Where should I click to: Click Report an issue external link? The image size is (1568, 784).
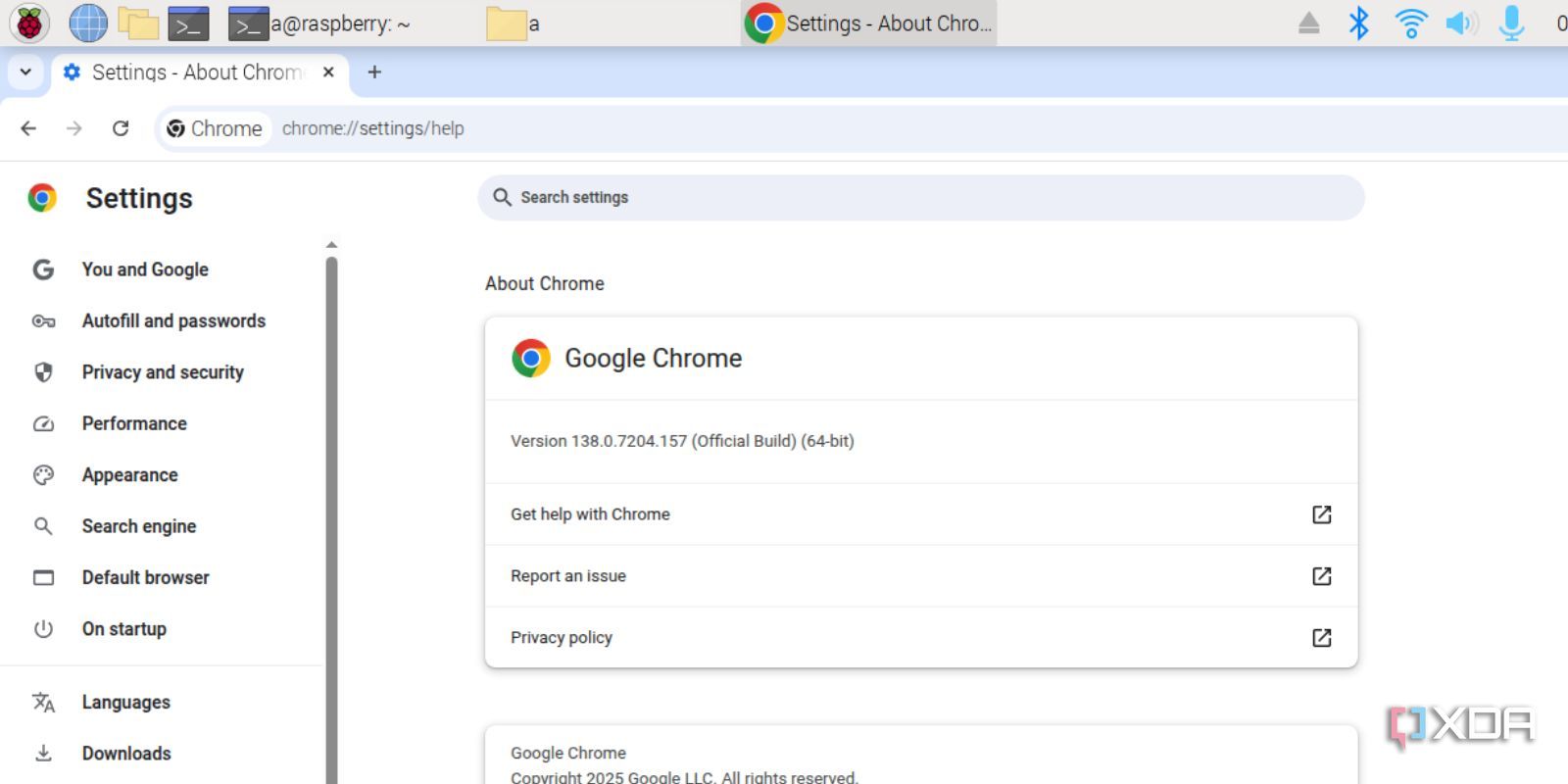point(921,576)
